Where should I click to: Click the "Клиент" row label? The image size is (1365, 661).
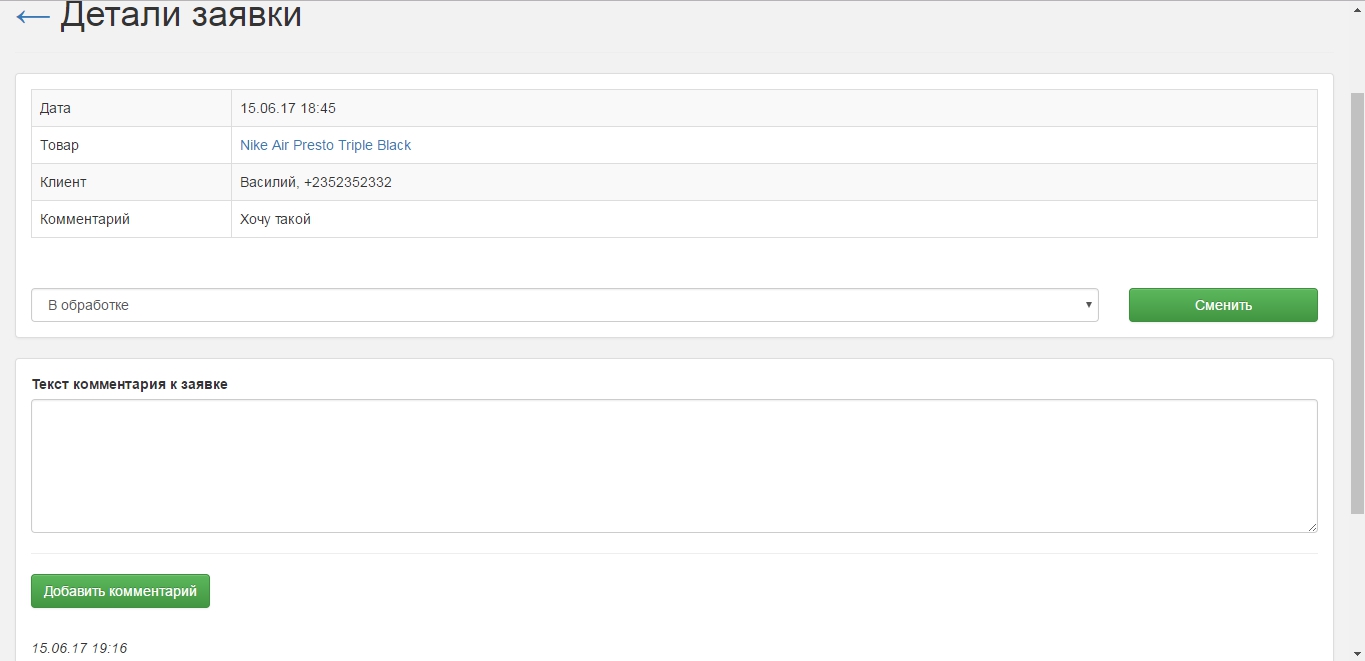pos(63,182)
